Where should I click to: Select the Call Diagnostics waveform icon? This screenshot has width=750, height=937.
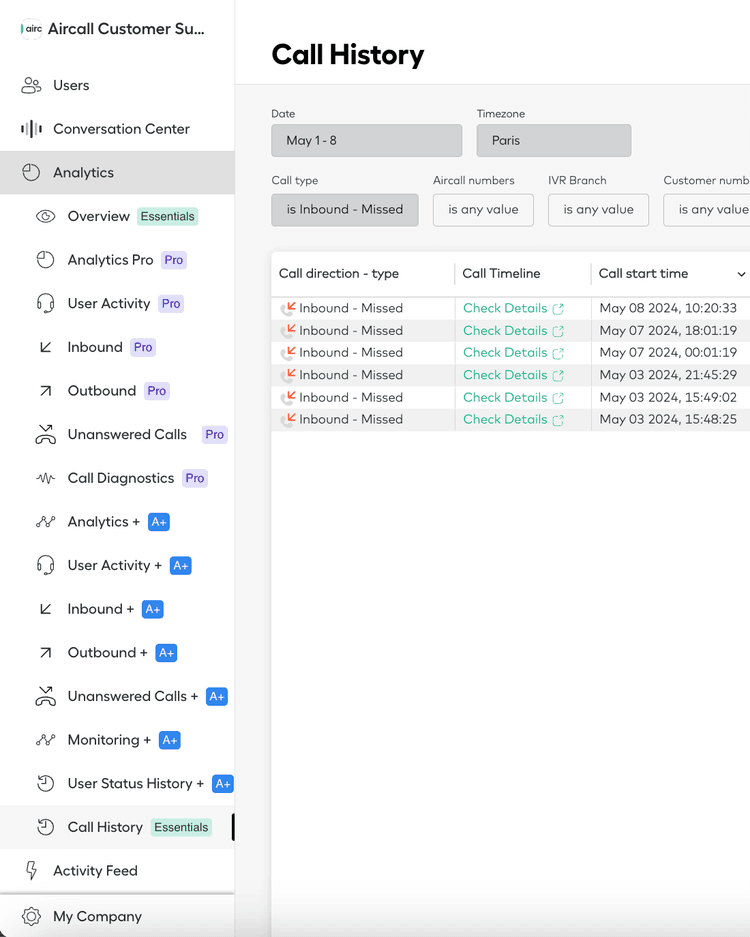(x=45, y=479)
